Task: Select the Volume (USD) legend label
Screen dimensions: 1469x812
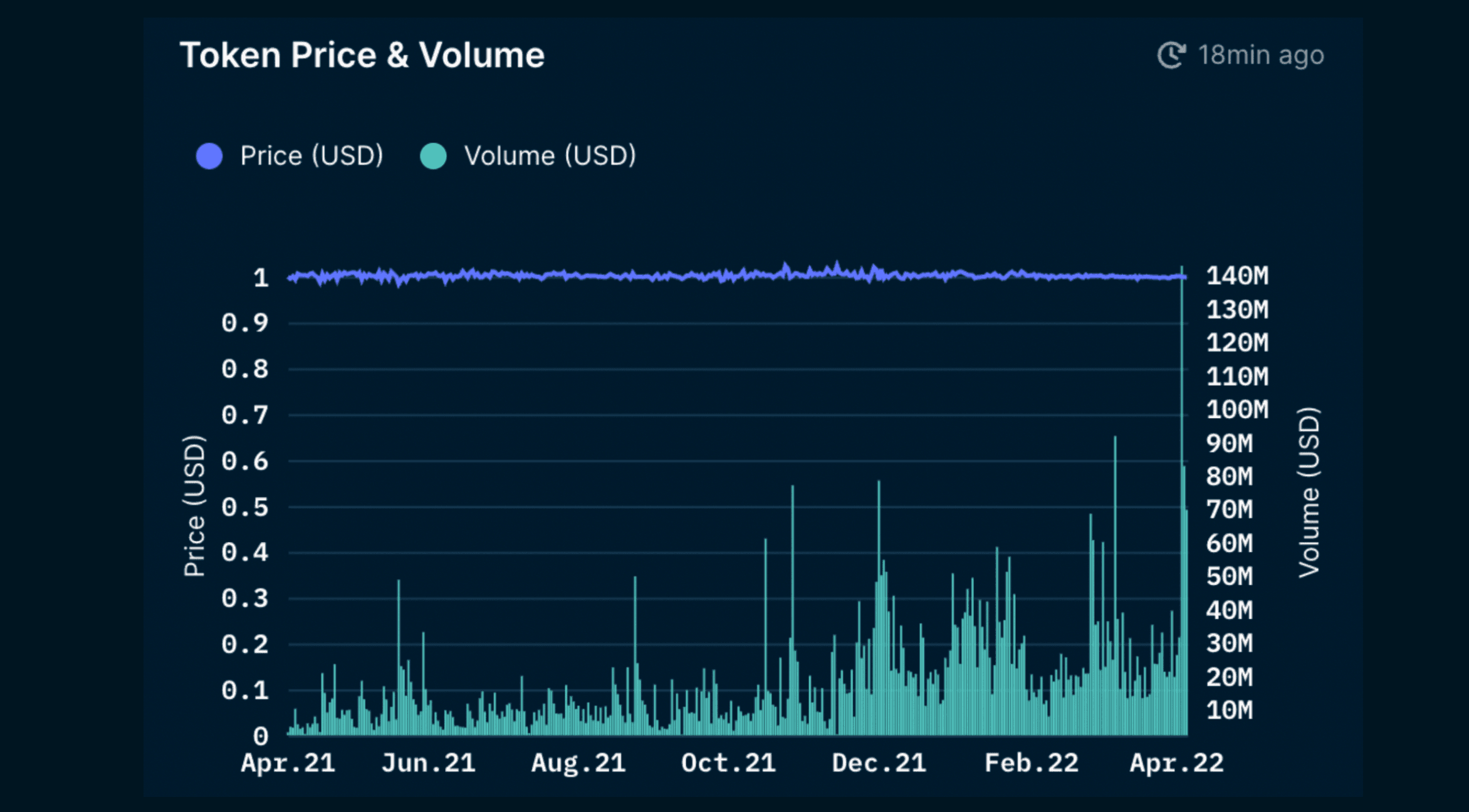Action: click(550, 155)
